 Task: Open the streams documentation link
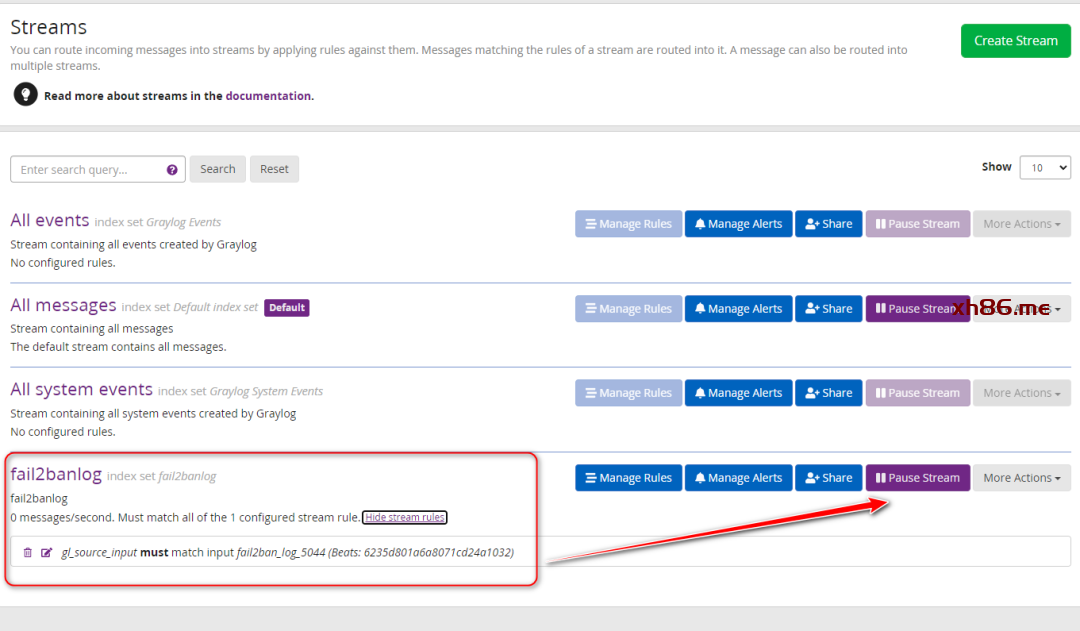[x=267, y=96]
